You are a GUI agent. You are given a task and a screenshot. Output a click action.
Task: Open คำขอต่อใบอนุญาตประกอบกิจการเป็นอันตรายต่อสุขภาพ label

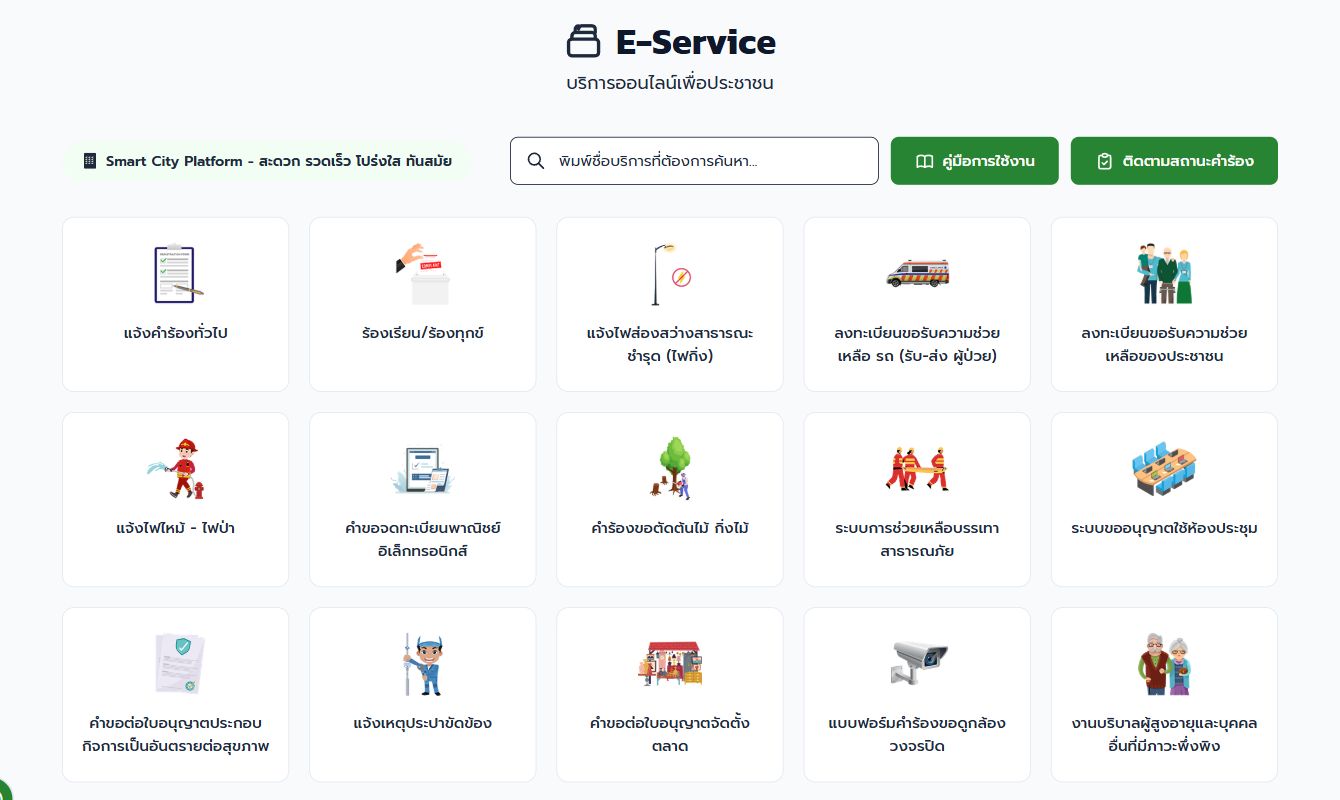[176, 734]
